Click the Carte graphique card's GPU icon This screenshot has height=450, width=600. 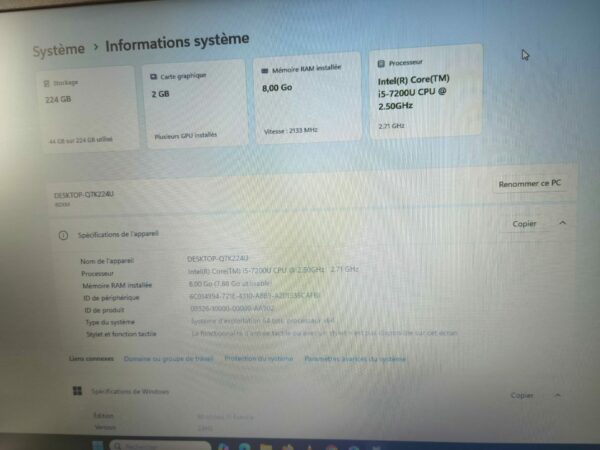[x=153, y=77]
